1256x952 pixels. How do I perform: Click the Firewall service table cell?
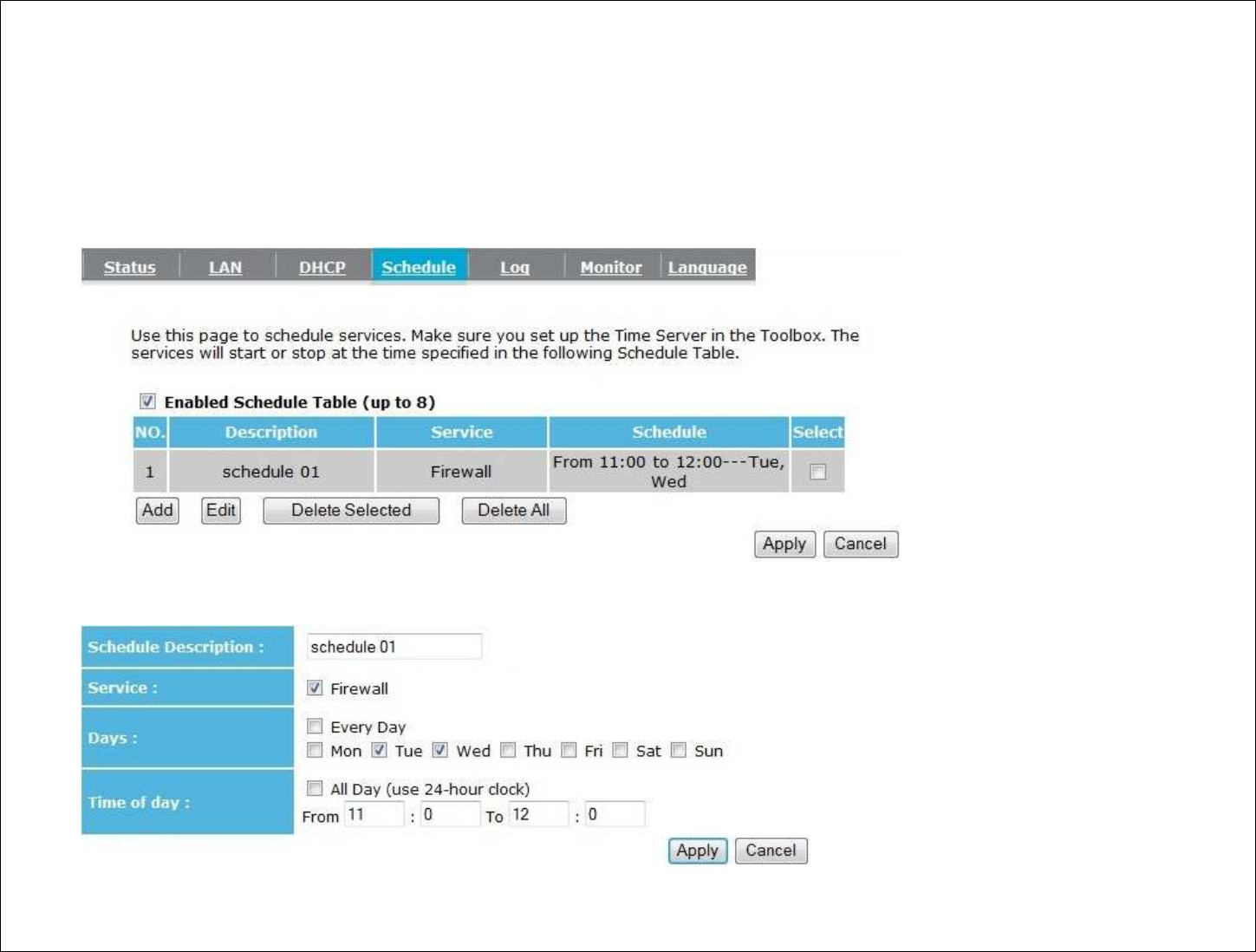click(x=461, y=472)
